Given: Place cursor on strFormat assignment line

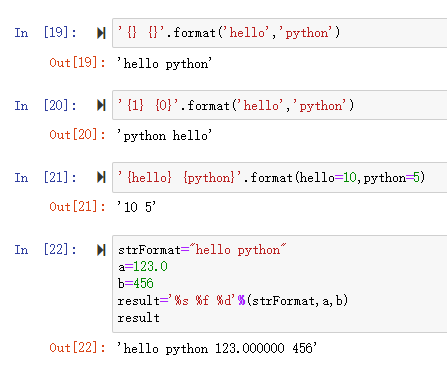Looking at the screenshot, I should 202,250.
